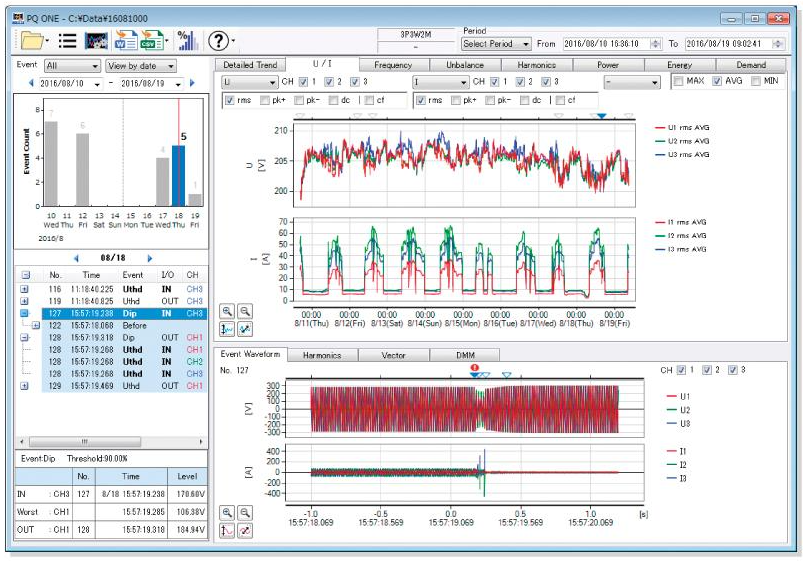Enable the MIN checkbox

pyautogui.click(x=755, y=81)
